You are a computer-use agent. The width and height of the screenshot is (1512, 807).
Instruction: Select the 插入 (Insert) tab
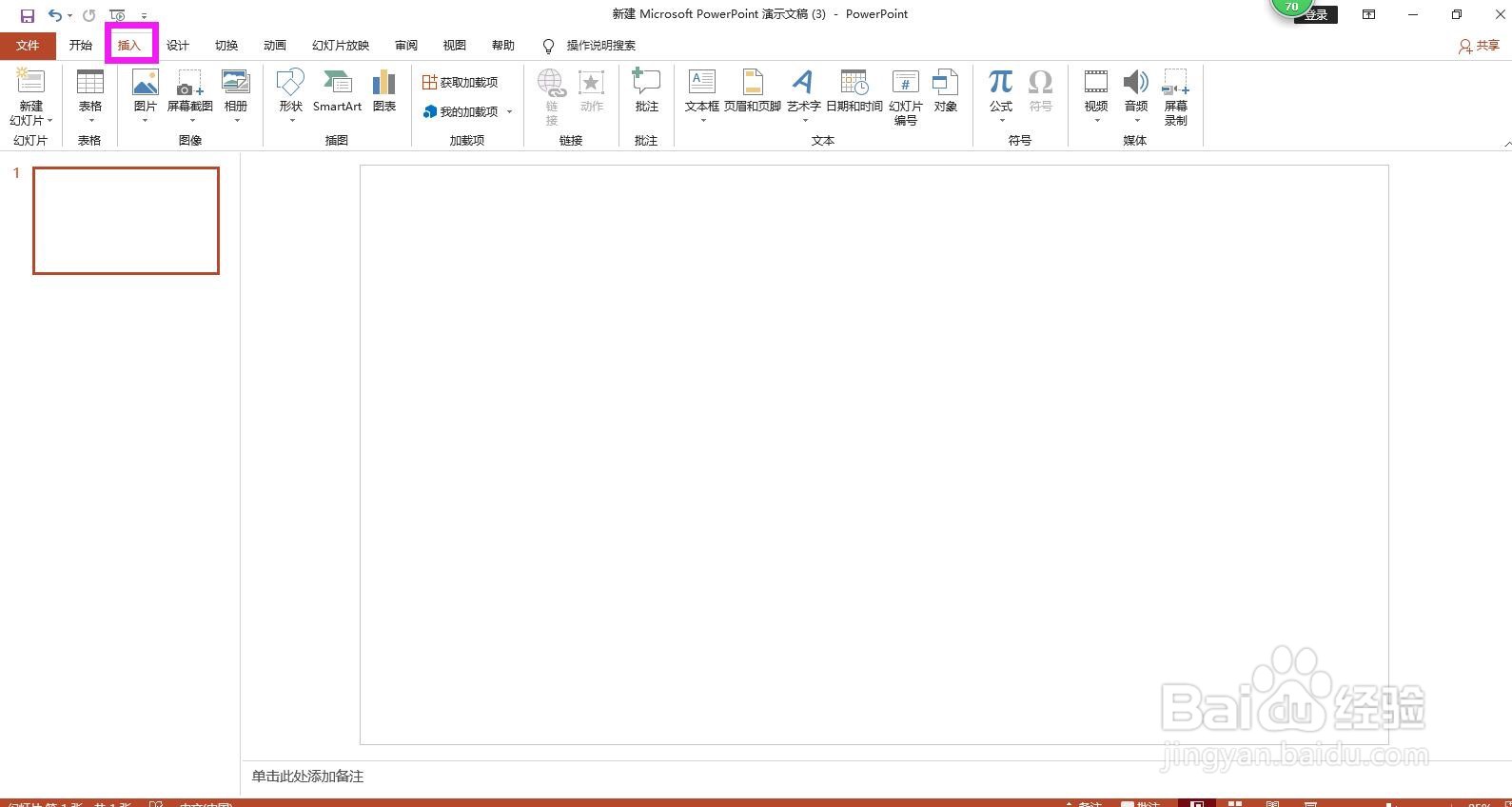click(129, 46)
